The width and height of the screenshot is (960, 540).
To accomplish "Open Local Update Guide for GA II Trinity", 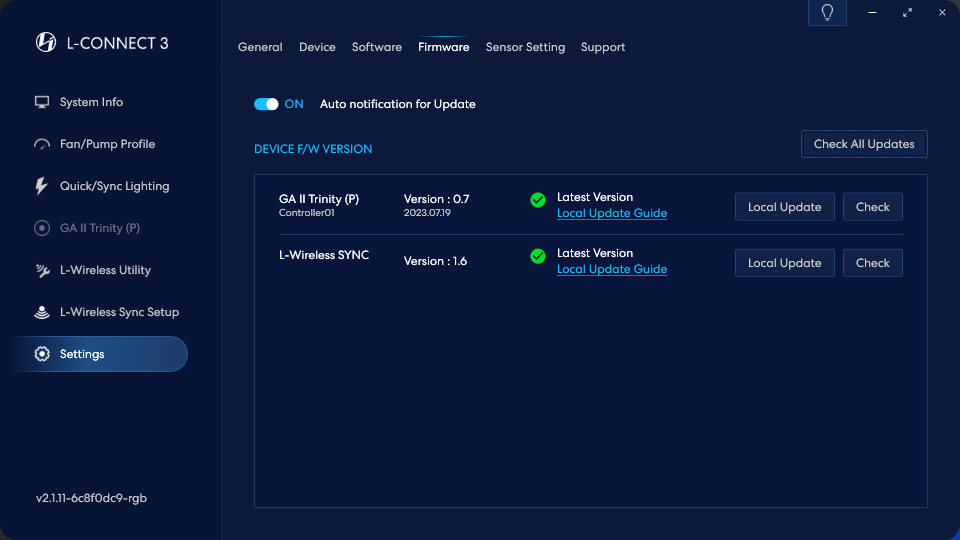I will 612,213.
